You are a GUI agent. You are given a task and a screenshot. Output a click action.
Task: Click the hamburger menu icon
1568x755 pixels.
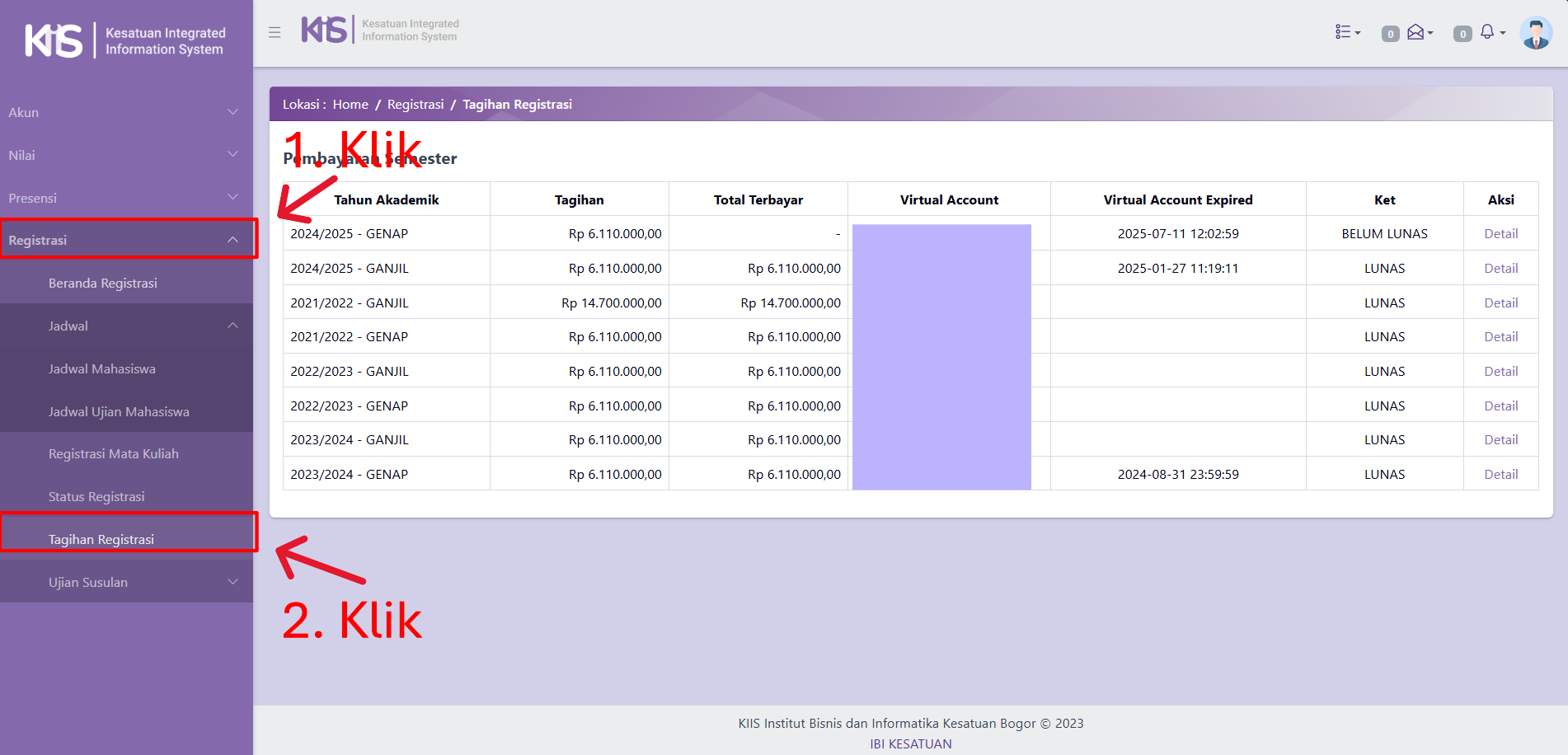click(275, 33)
